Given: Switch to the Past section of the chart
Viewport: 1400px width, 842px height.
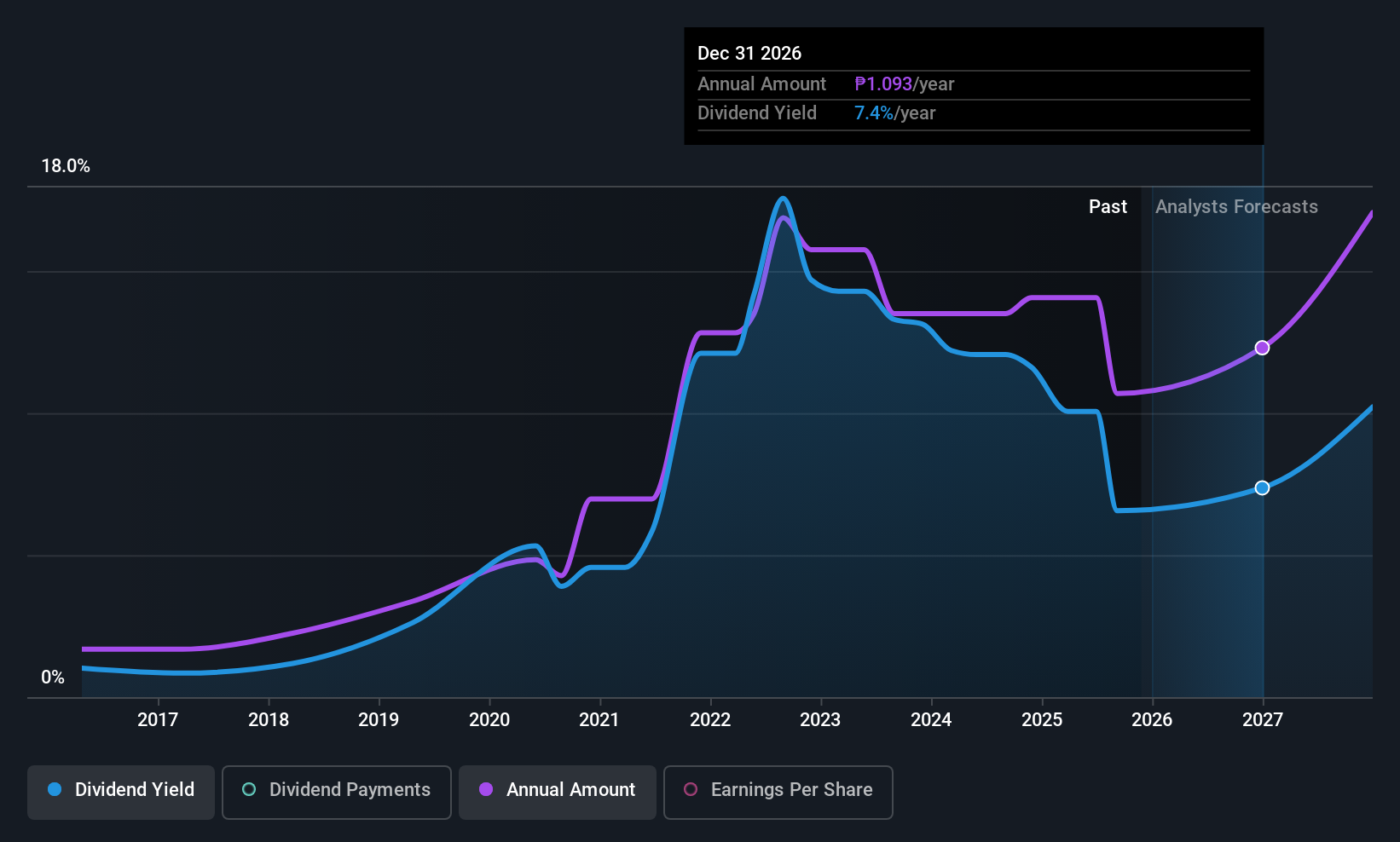Looking at the screenshot, I should (1108, 206).
